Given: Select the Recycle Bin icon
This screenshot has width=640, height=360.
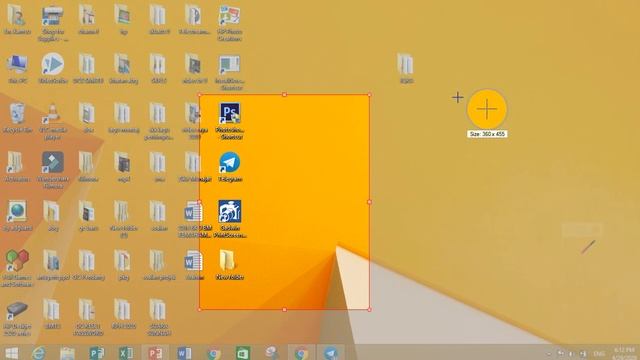Looking at the screenshot, I should [x=17, y=113].
